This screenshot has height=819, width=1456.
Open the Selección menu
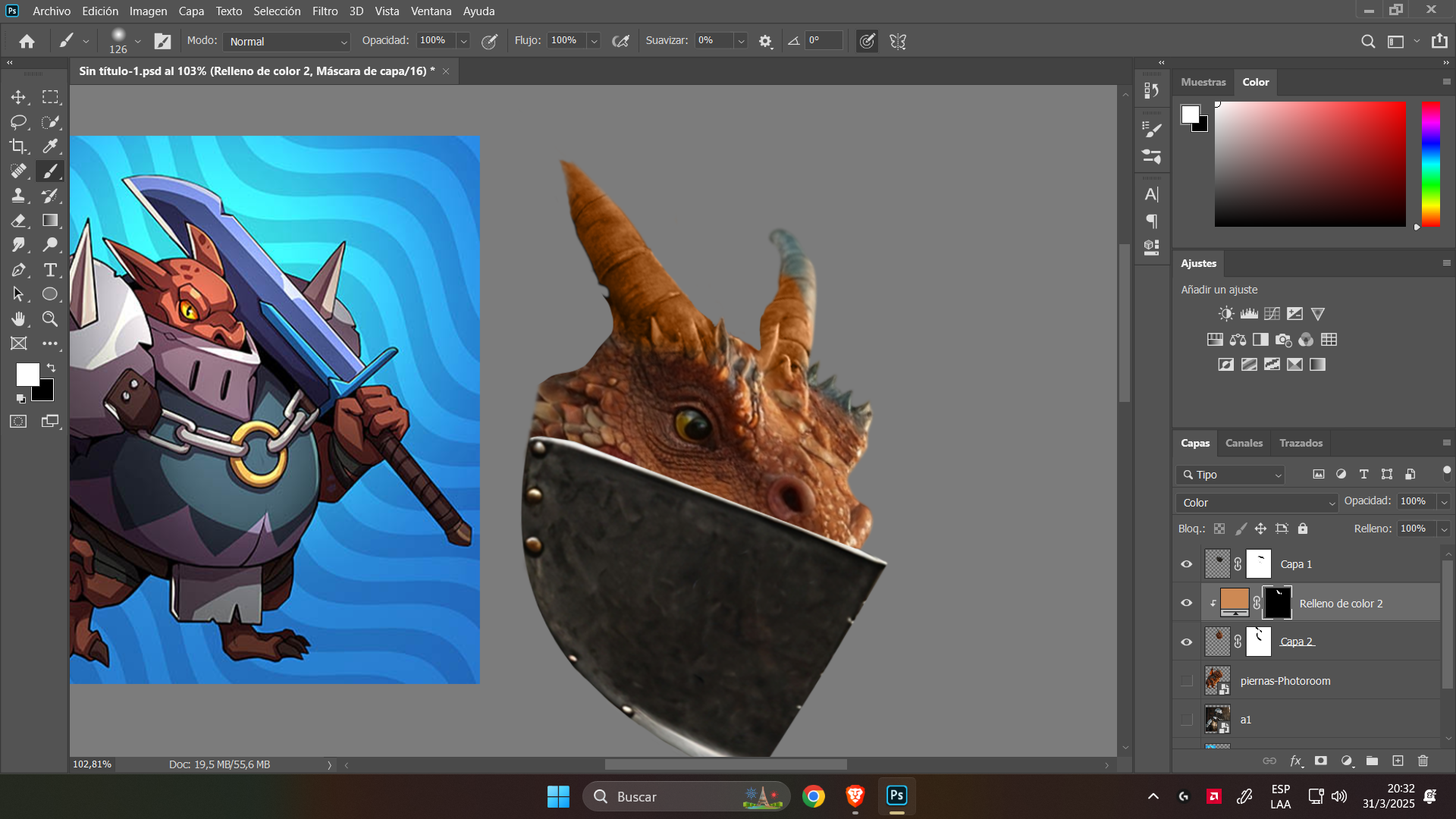point(277,11)
